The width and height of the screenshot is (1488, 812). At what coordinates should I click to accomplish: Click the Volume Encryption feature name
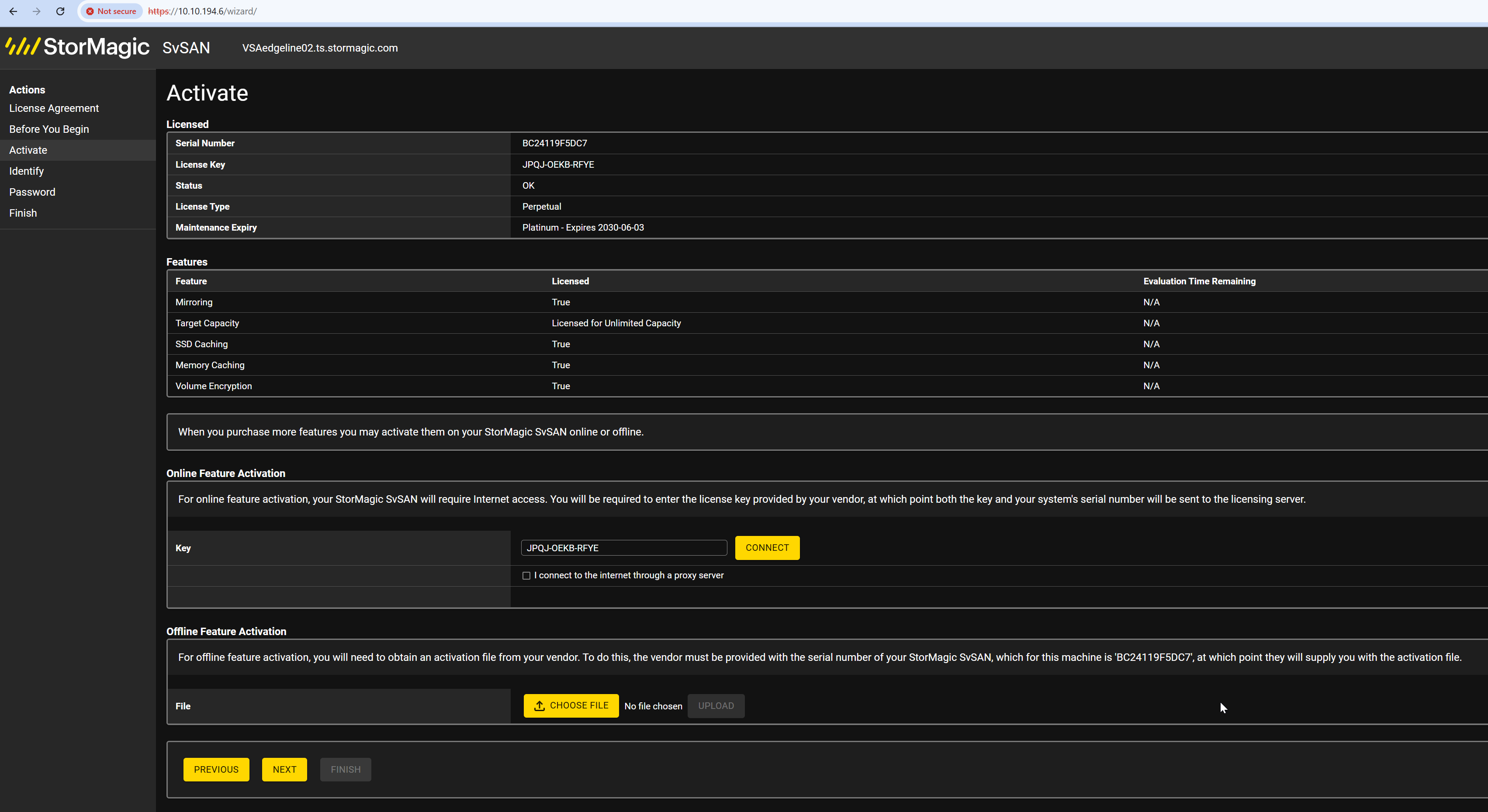click(214, 387)
